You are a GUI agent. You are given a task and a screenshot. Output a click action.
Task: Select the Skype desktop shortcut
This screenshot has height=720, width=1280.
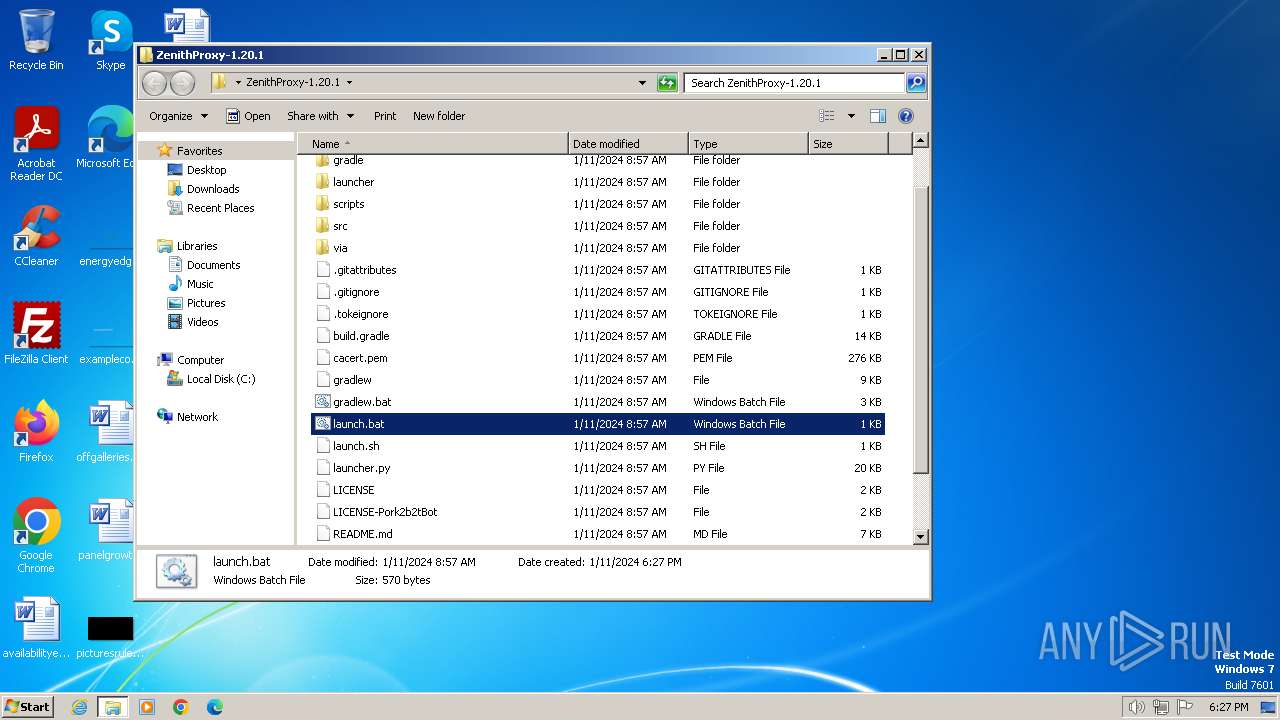(110, 40)
